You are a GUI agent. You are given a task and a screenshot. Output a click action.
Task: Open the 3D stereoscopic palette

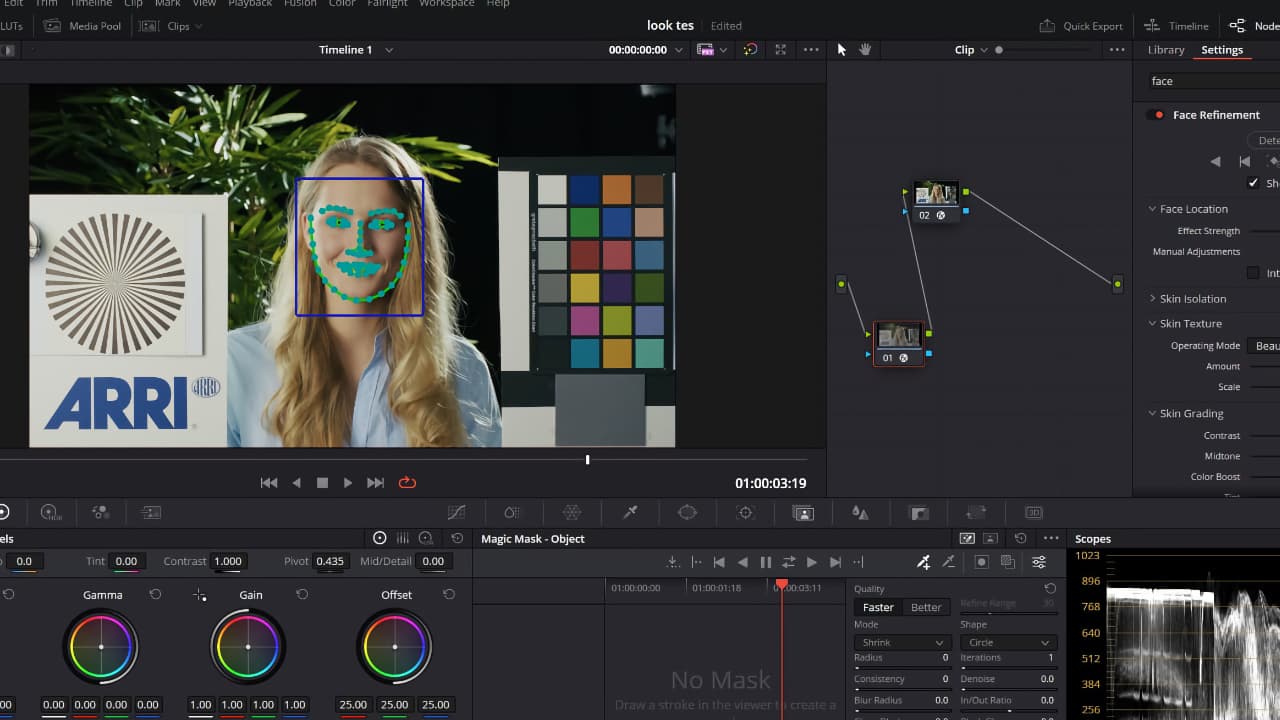1034,512
